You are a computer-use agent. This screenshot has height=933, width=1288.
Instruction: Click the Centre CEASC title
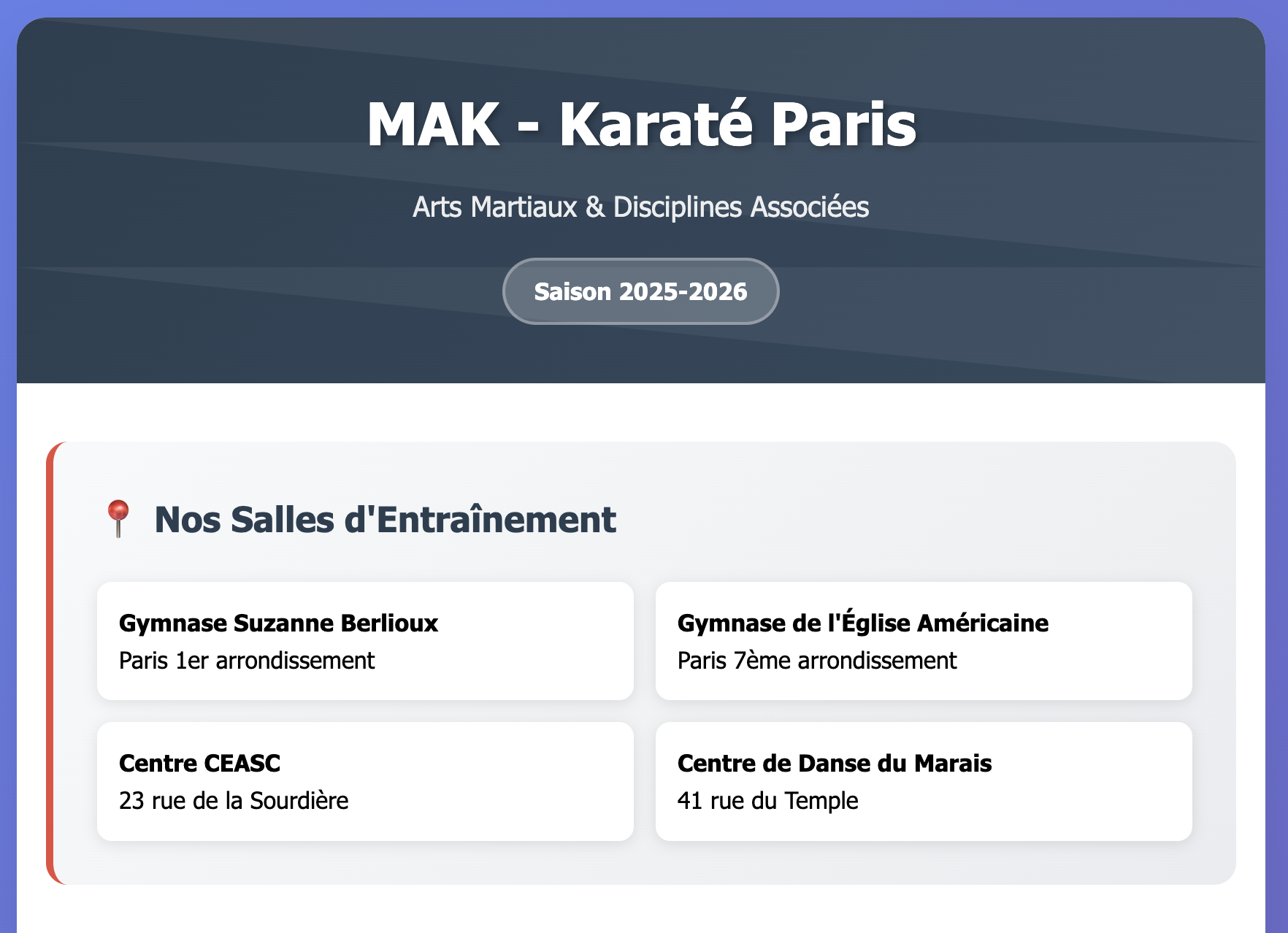click(x=199, y=763)
